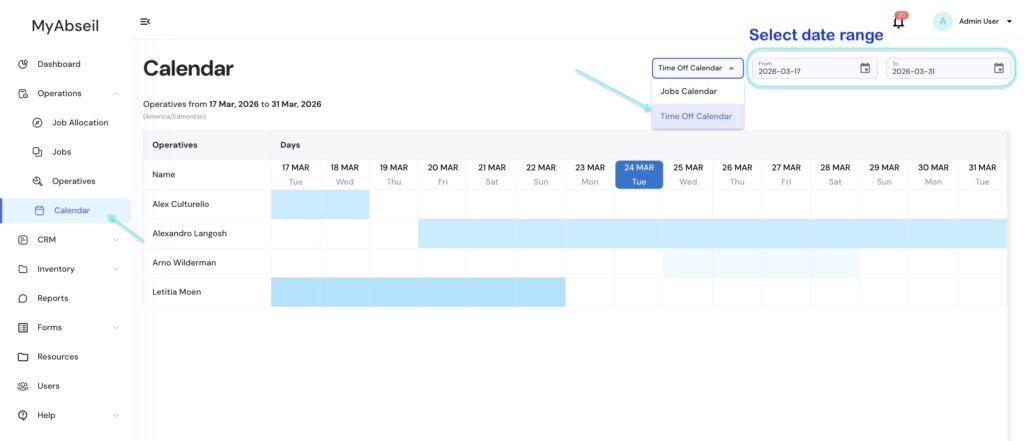Expand the Inventory sidebar section
Image resolution: width=1024 pixels, height=441 pixels.
(116, 269)
